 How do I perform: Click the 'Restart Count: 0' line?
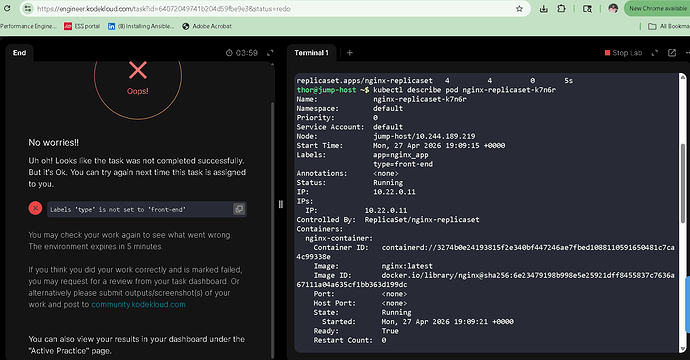coord(350,340)
